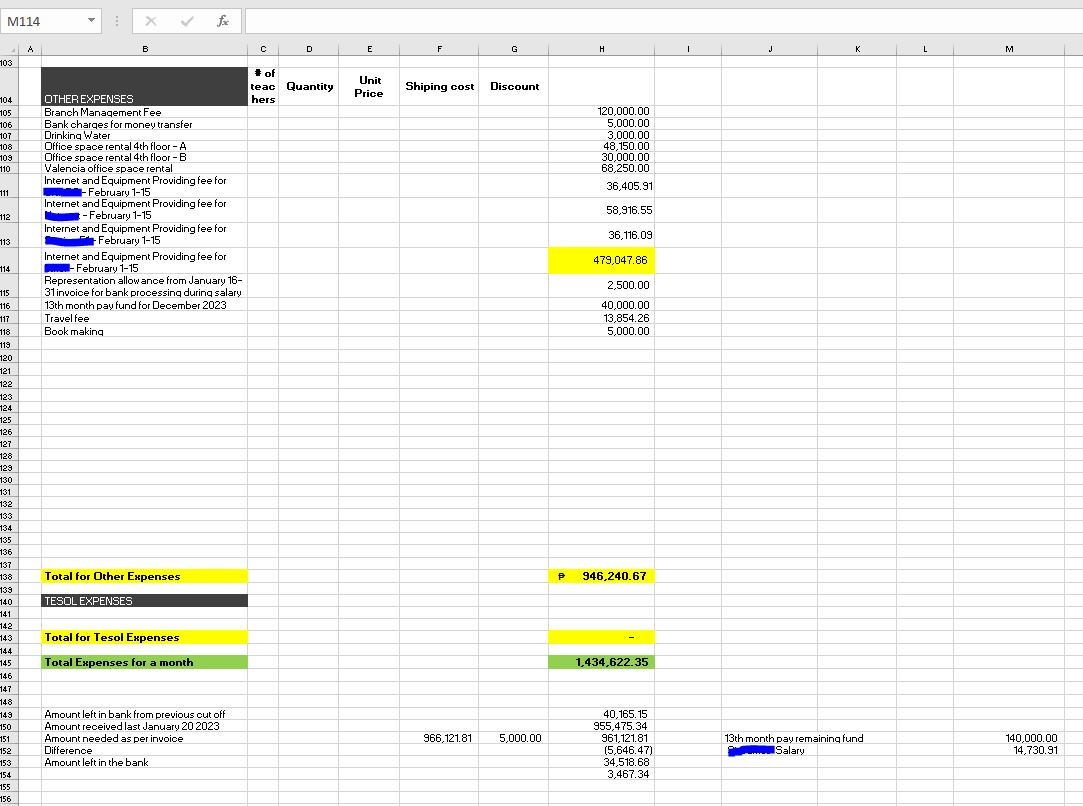Select row 138 header
The image size is (1083, 806).
click(9, 576)
